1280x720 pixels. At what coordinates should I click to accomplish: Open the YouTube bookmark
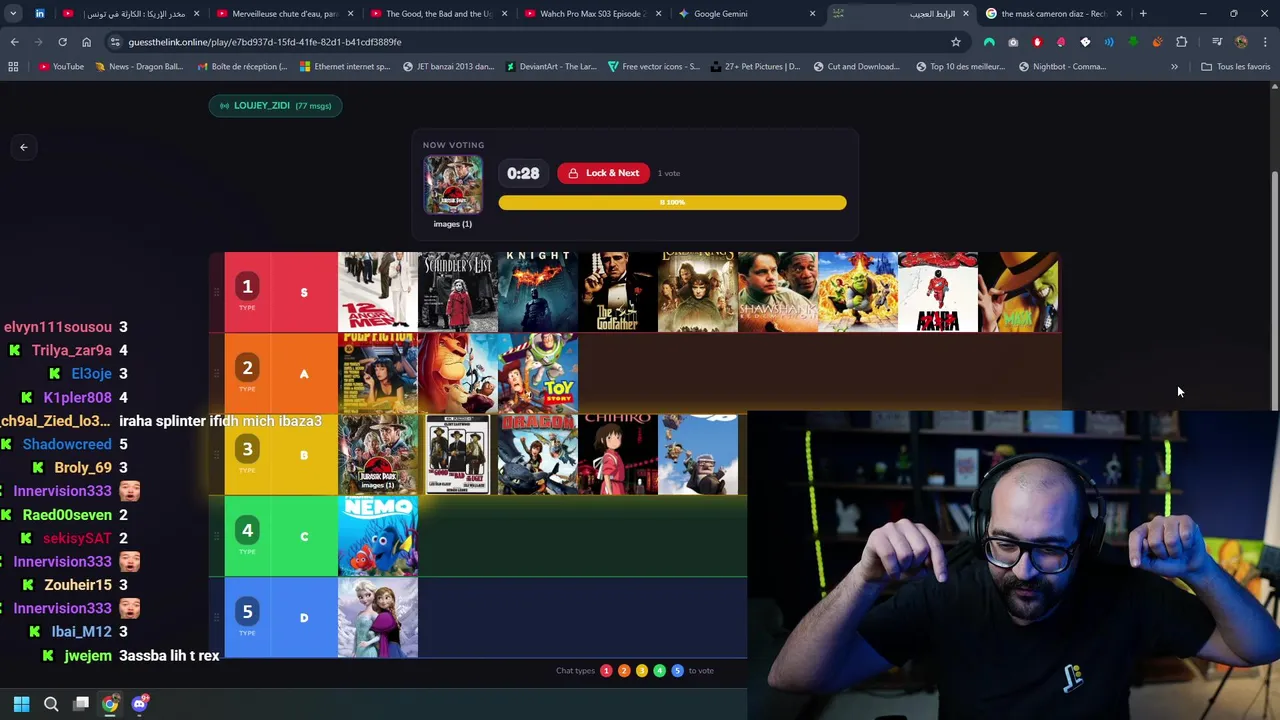(x=61, y=67)
